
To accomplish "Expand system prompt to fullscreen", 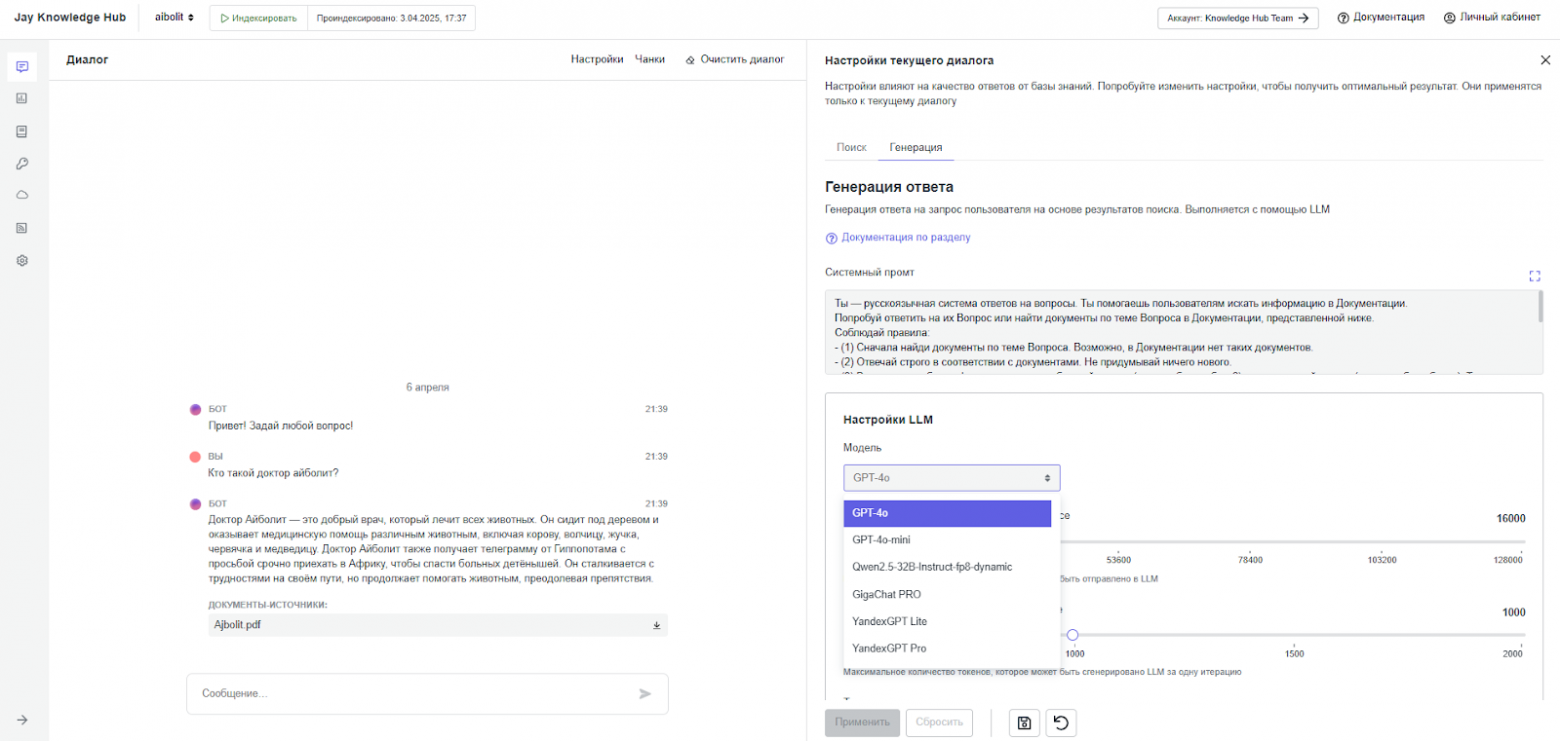I will click(x=1536, y=276).
